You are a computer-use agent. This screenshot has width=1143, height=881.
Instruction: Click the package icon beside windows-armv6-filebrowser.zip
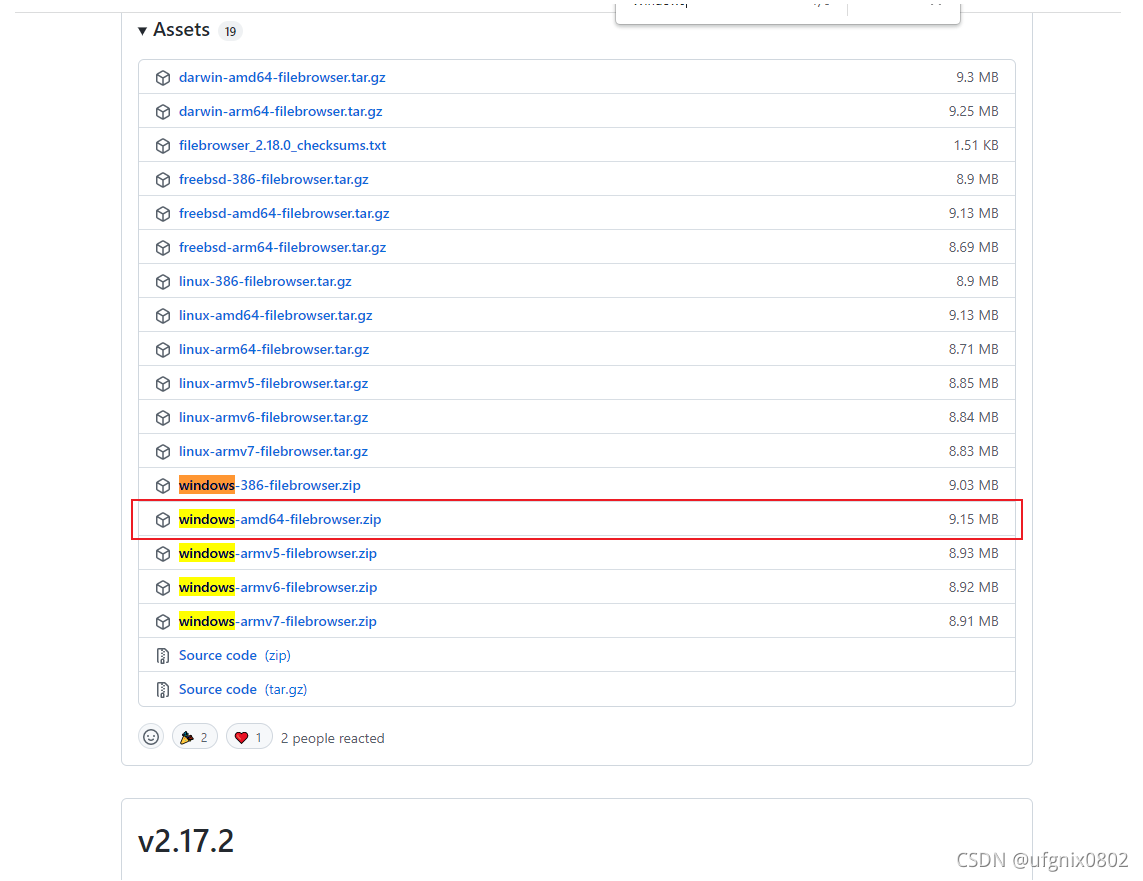(x=163, y=588)
